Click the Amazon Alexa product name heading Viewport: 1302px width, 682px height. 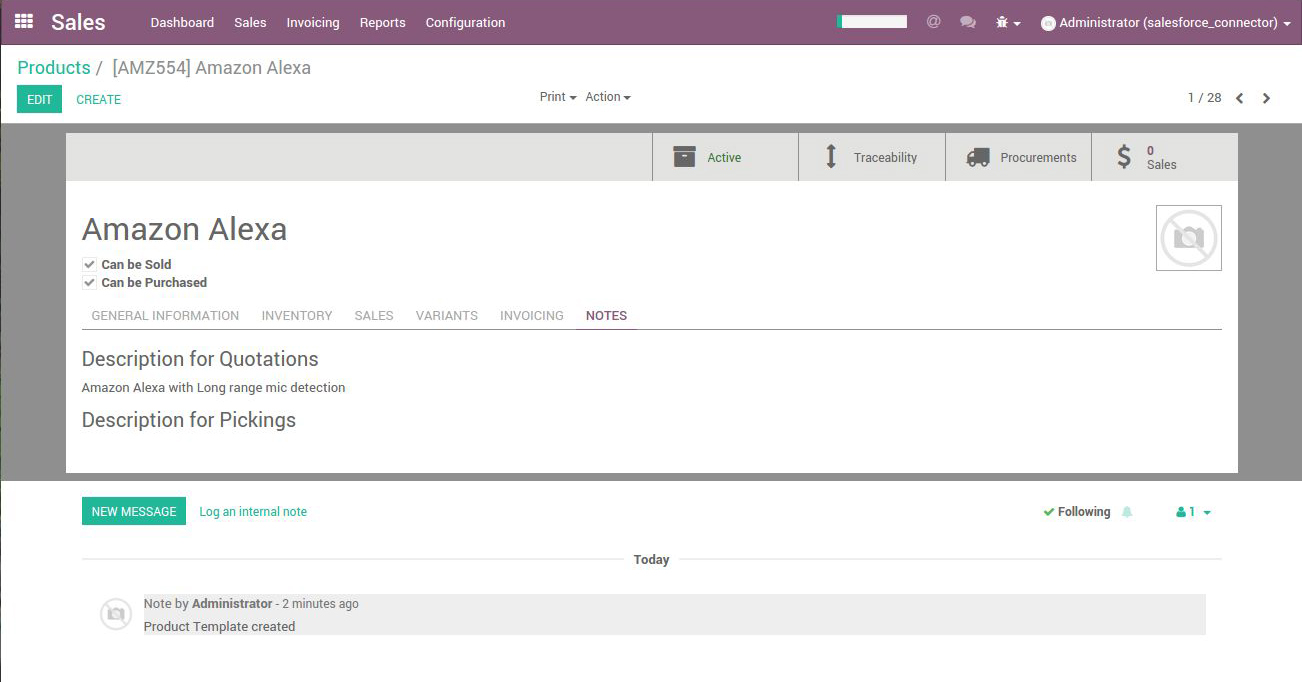click(x=184, y=229)
